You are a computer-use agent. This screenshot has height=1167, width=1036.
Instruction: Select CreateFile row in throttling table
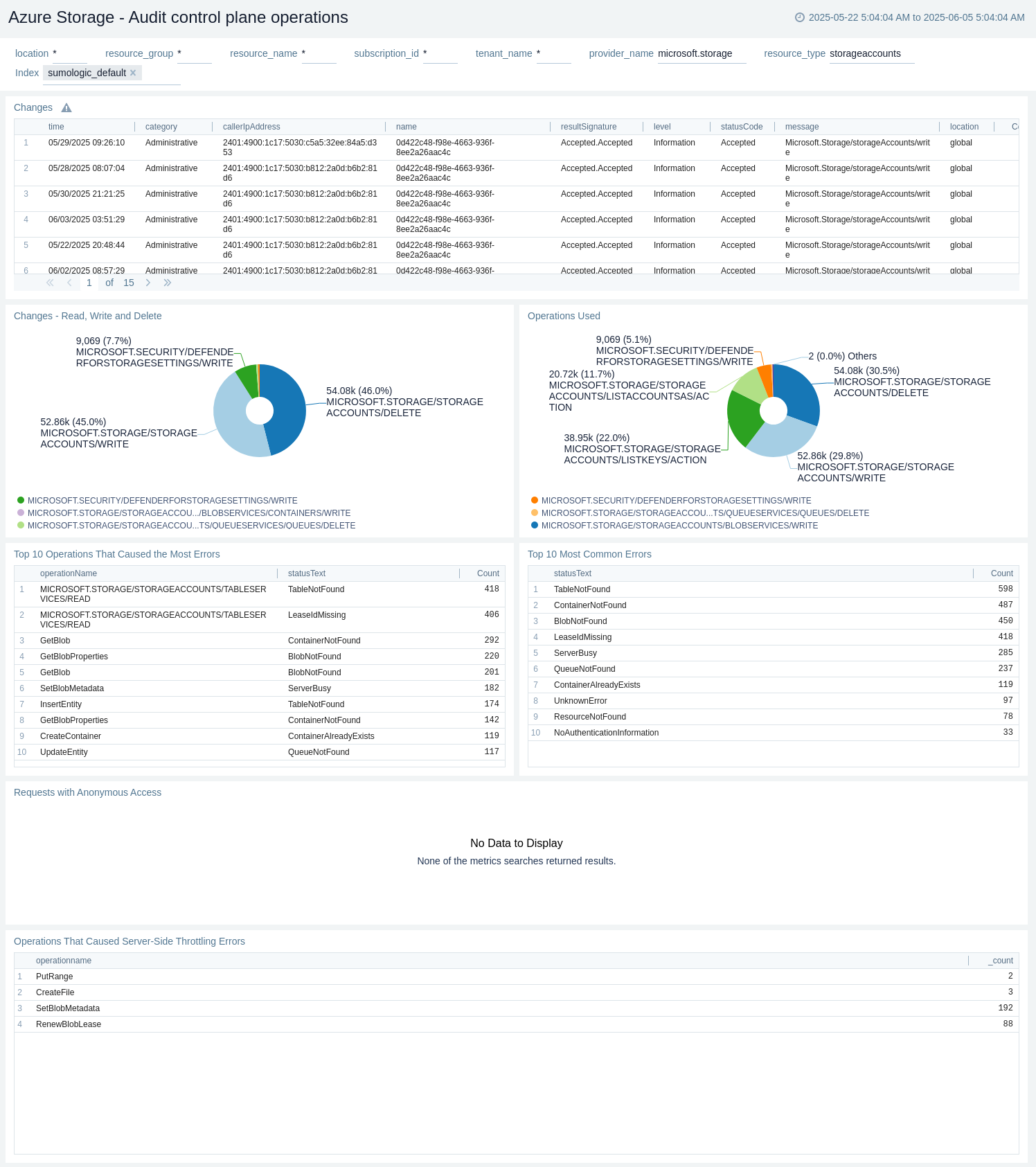(x=517, y=992)
